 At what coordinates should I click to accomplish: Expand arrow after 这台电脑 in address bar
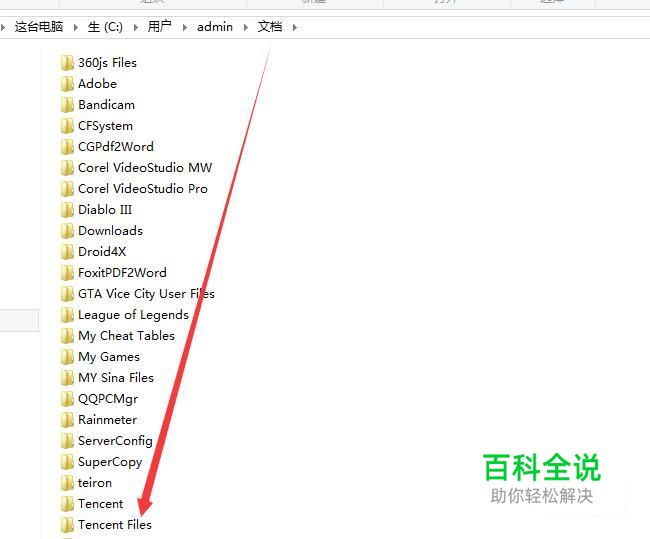[x=75, y=27]
